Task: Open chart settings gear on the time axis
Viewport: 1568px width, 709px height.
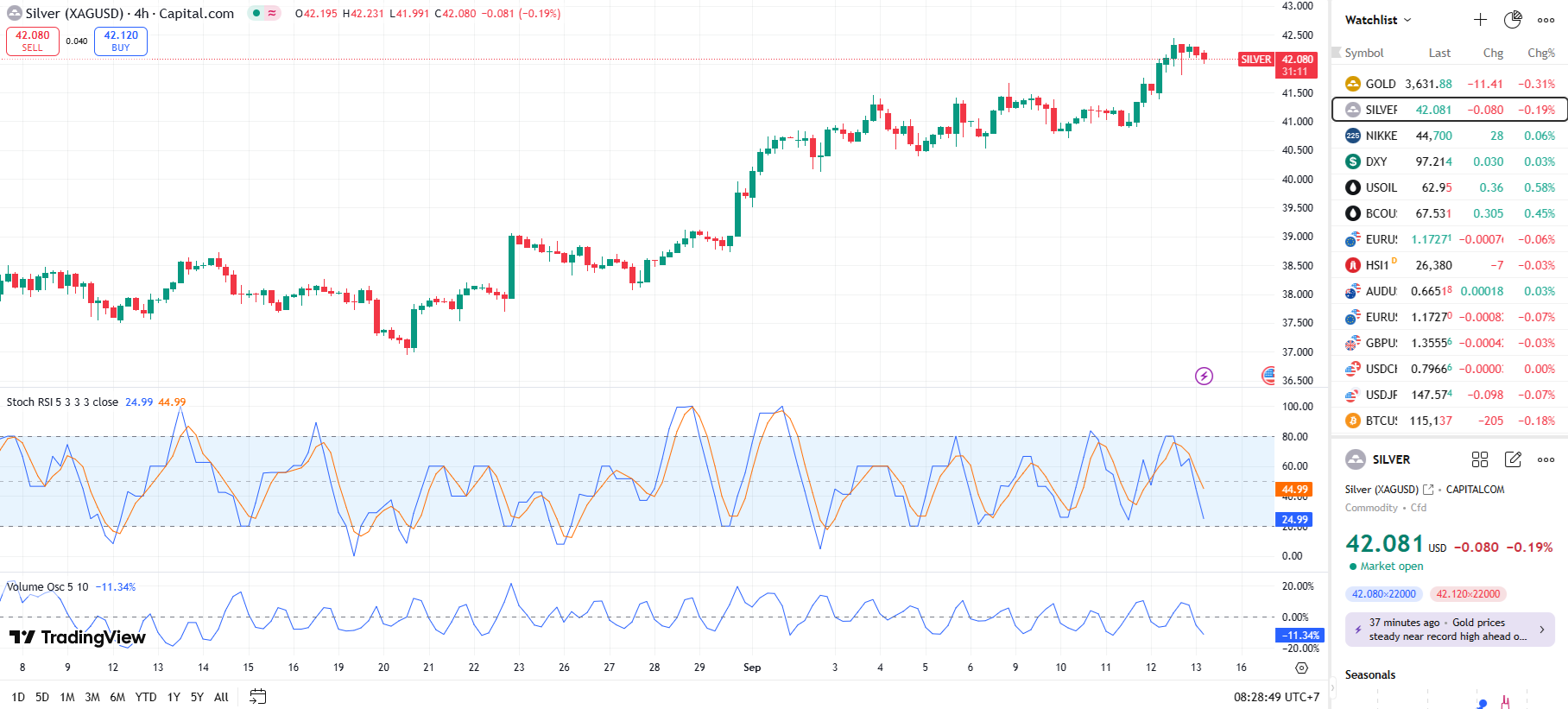Action: [1301, 668]
